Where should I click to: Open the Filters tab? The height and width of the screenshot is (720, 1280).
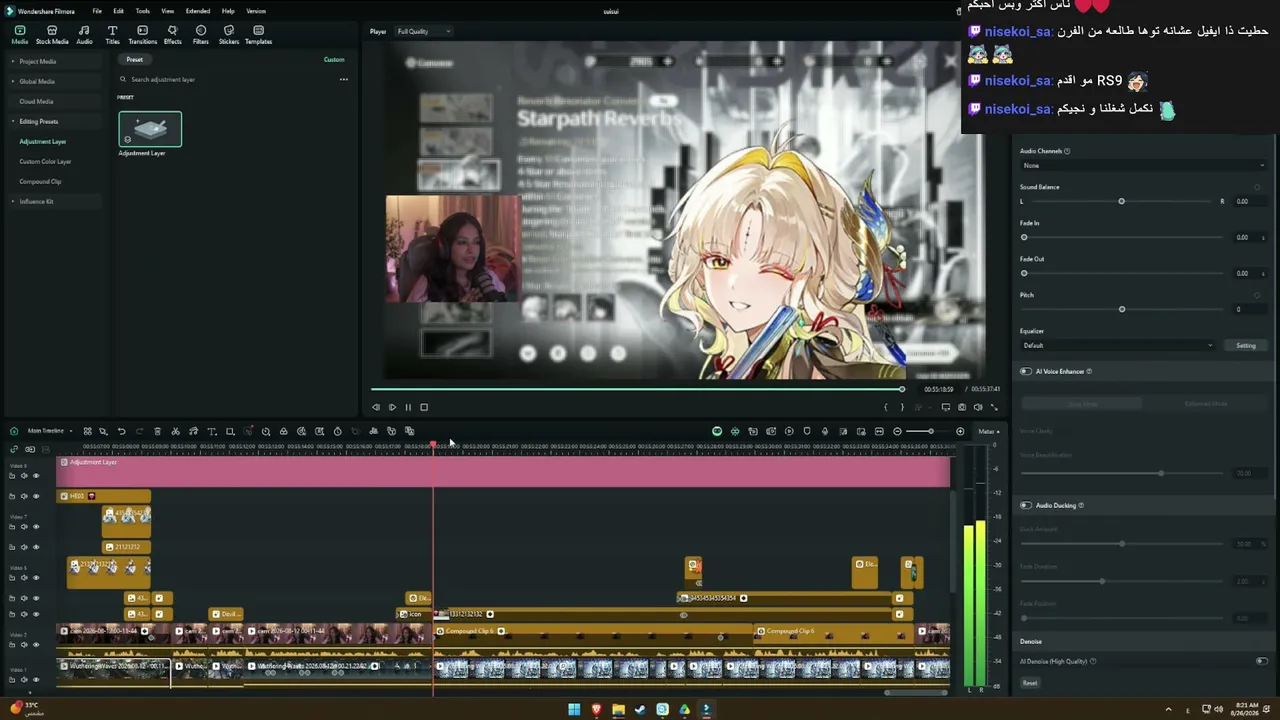click(201, 35)
